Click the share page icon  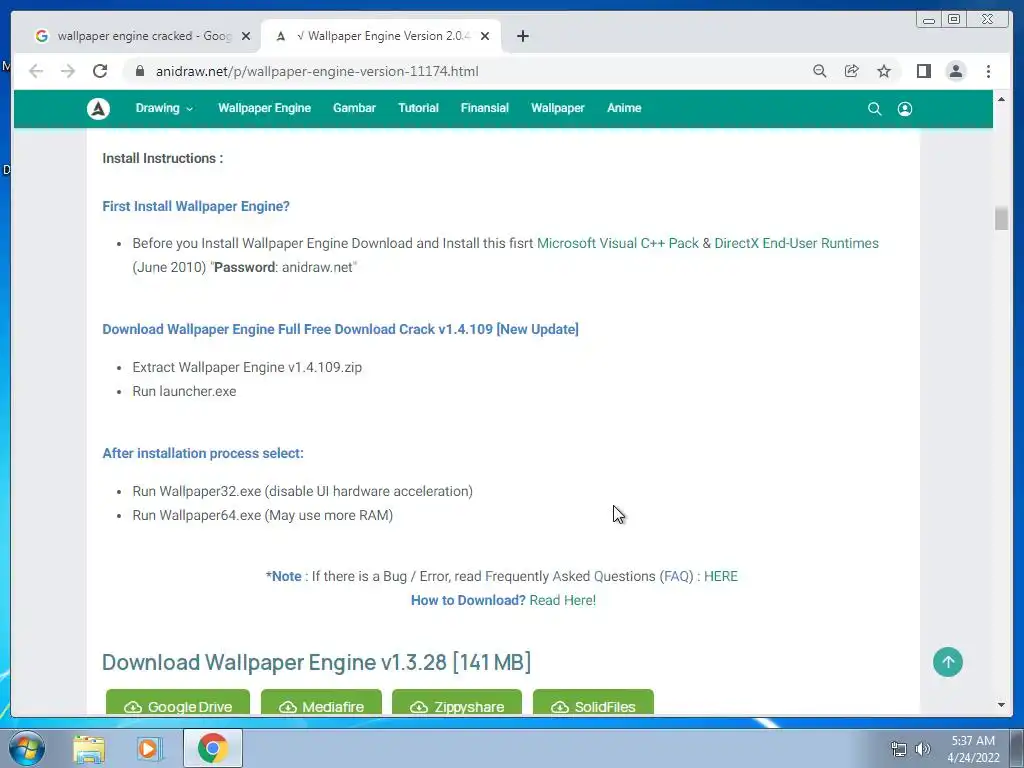point(852,71)
